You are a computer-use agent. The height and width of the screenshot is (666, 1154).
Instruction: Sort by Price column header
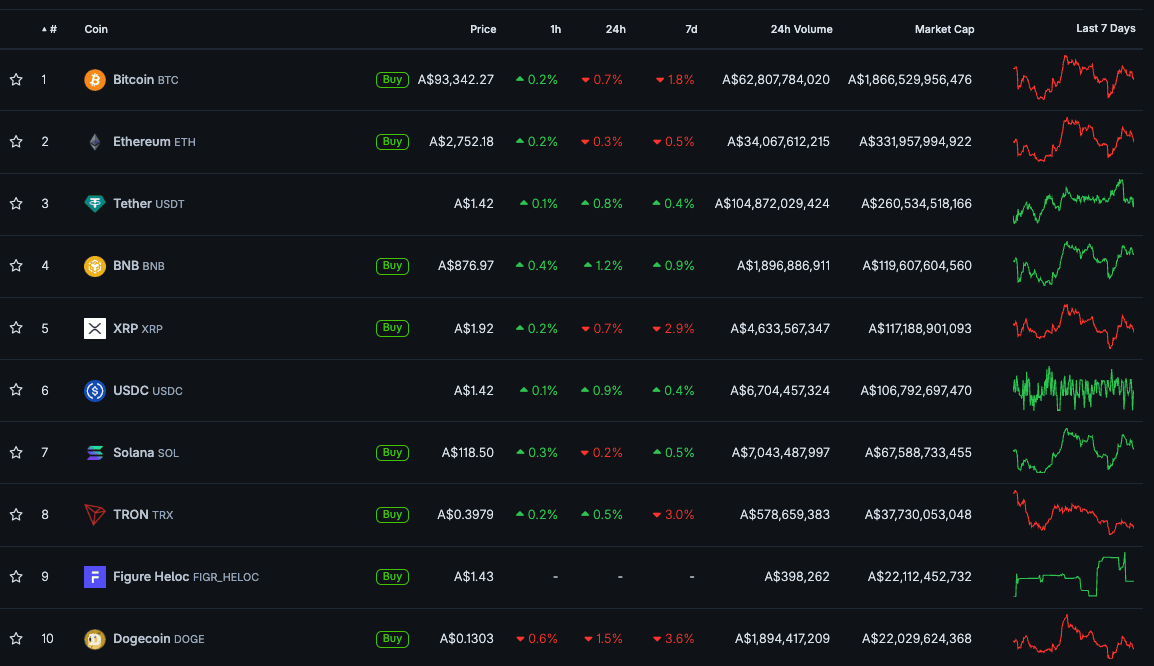[x=483, y=29]
